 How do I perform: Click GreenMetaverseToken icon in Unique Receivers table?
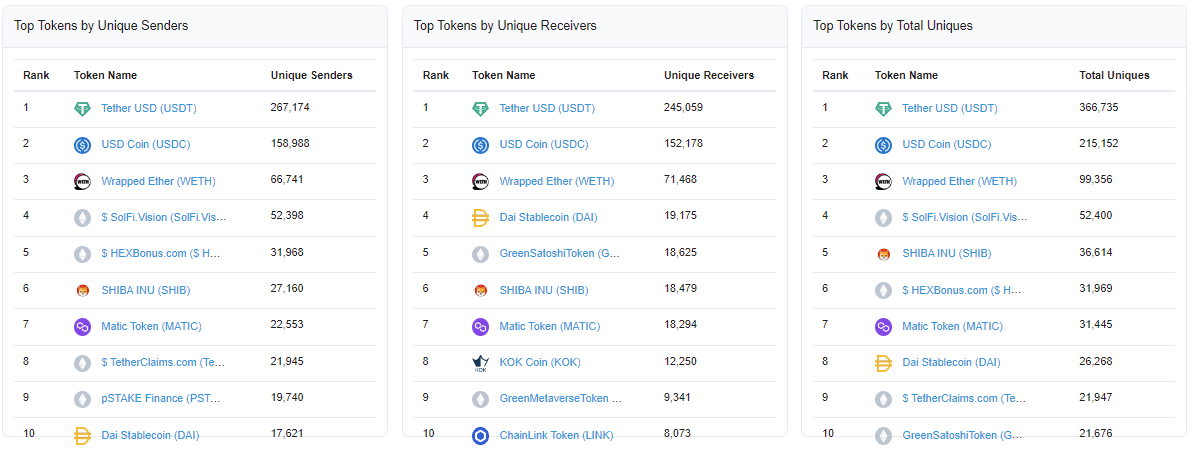click(480, 399)
